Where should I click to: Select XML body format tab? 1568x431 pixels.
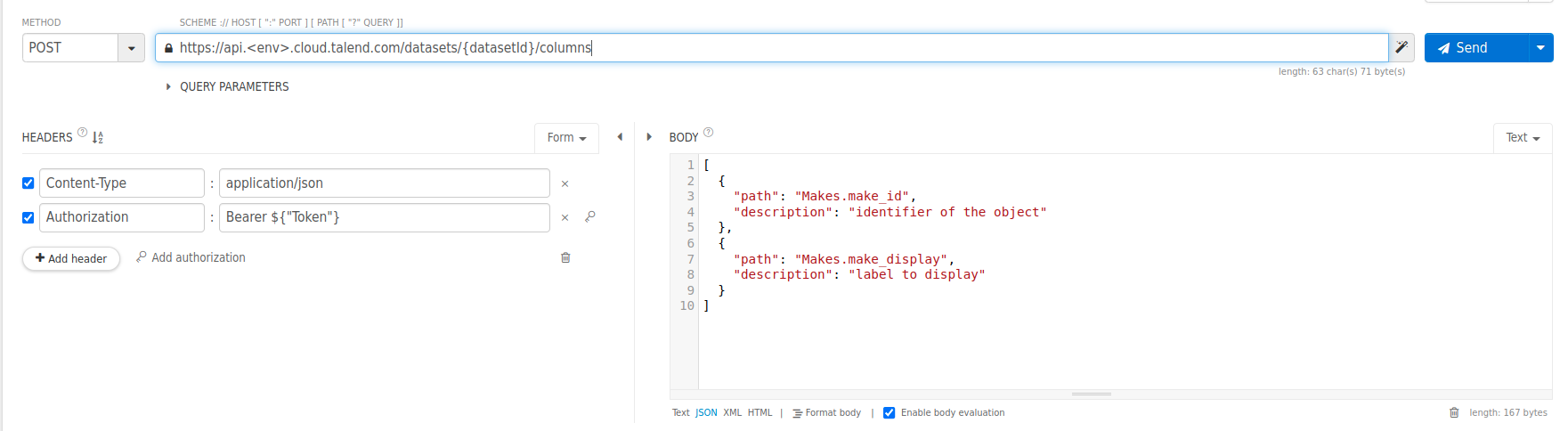click(x=732, y=412)
